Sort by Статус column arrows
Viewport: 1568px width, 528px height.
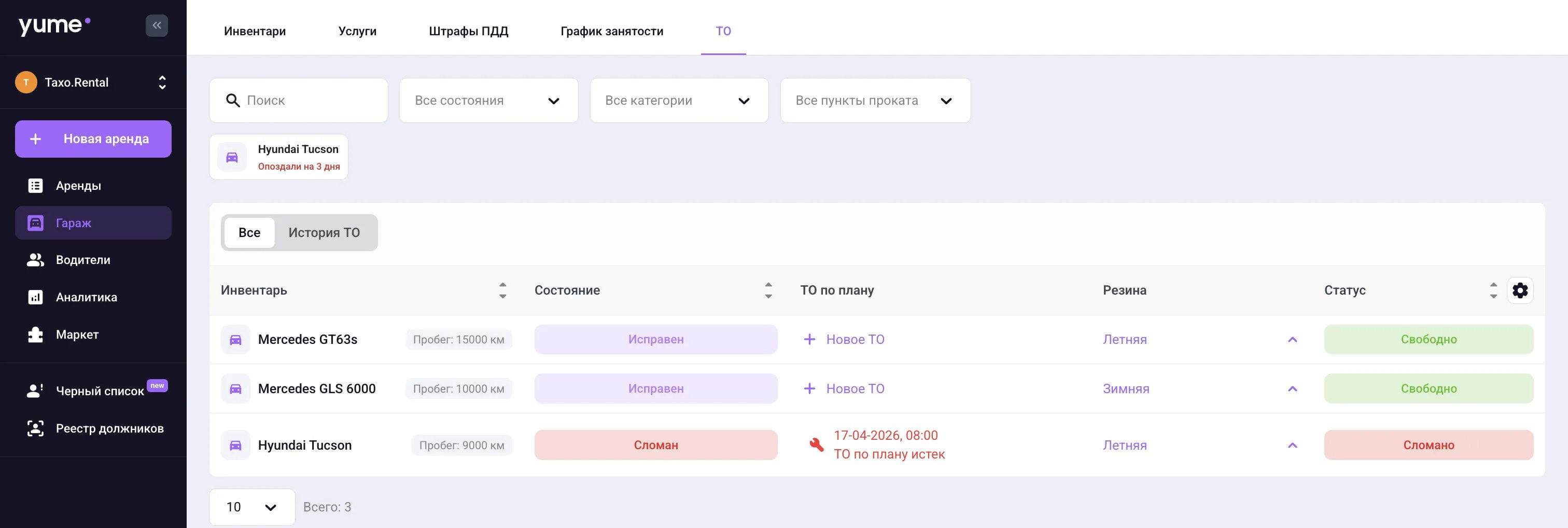1493,290
